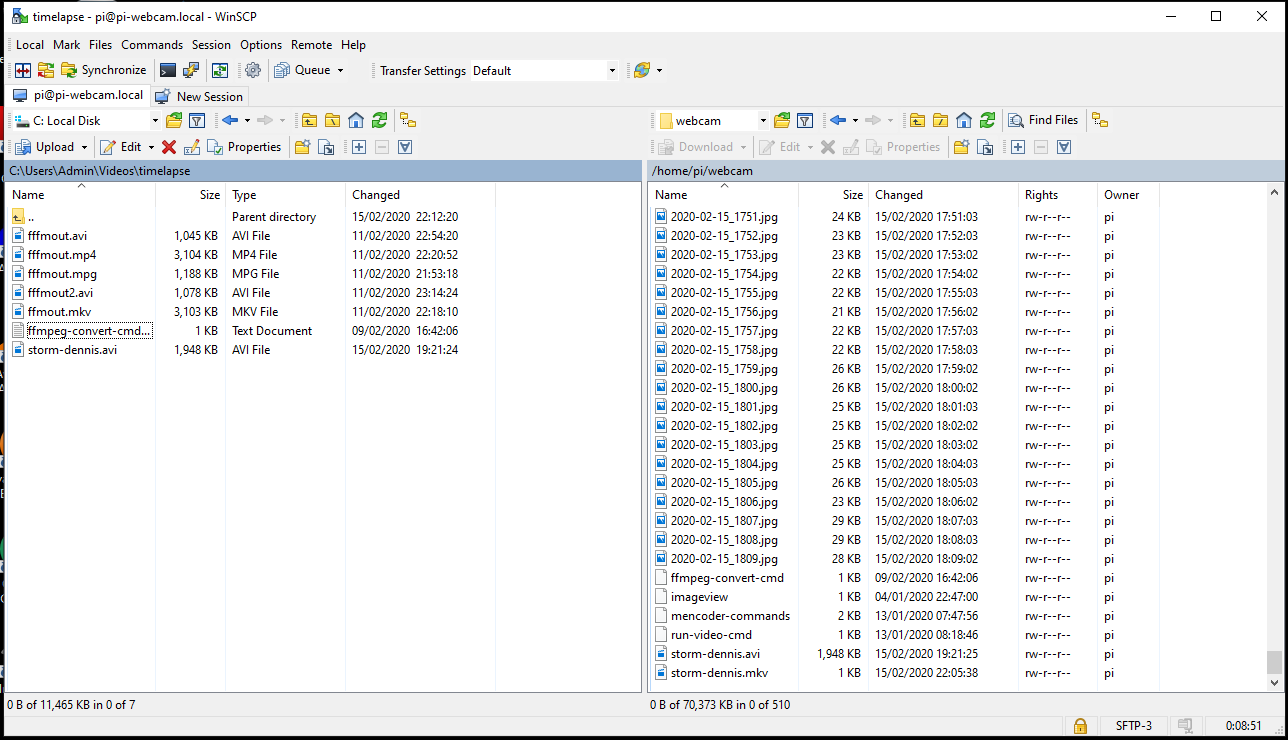Click the Upload button
Screen dimensions: 1288x740
click(x=45, y=147)
